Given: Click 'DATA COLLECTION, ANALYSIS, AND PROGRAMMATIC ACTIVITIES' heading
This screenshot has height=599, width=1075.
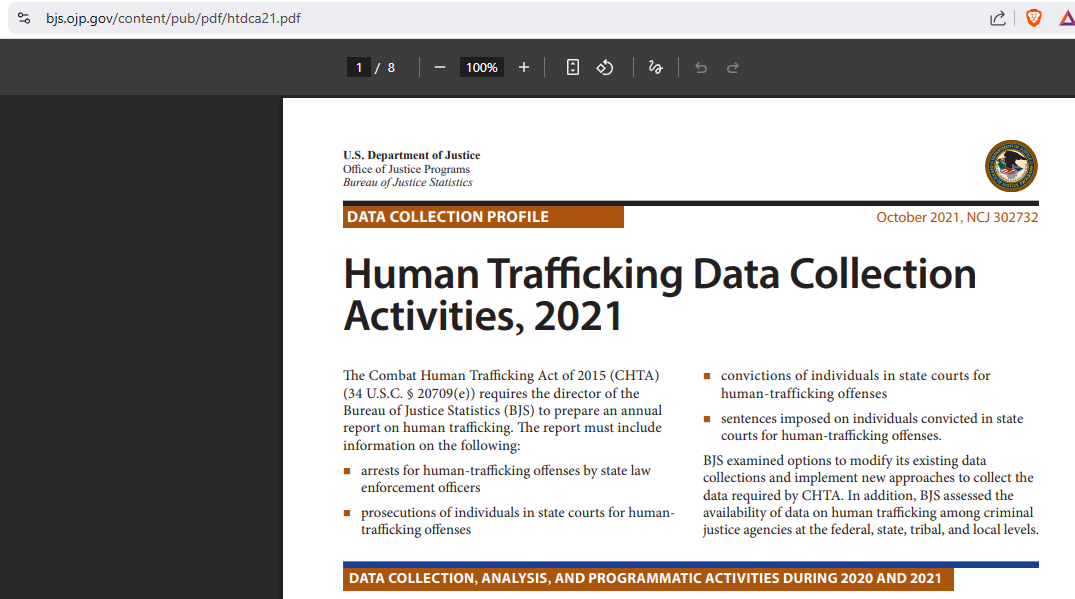Looking at the screenshot, I should pos(645,578).
